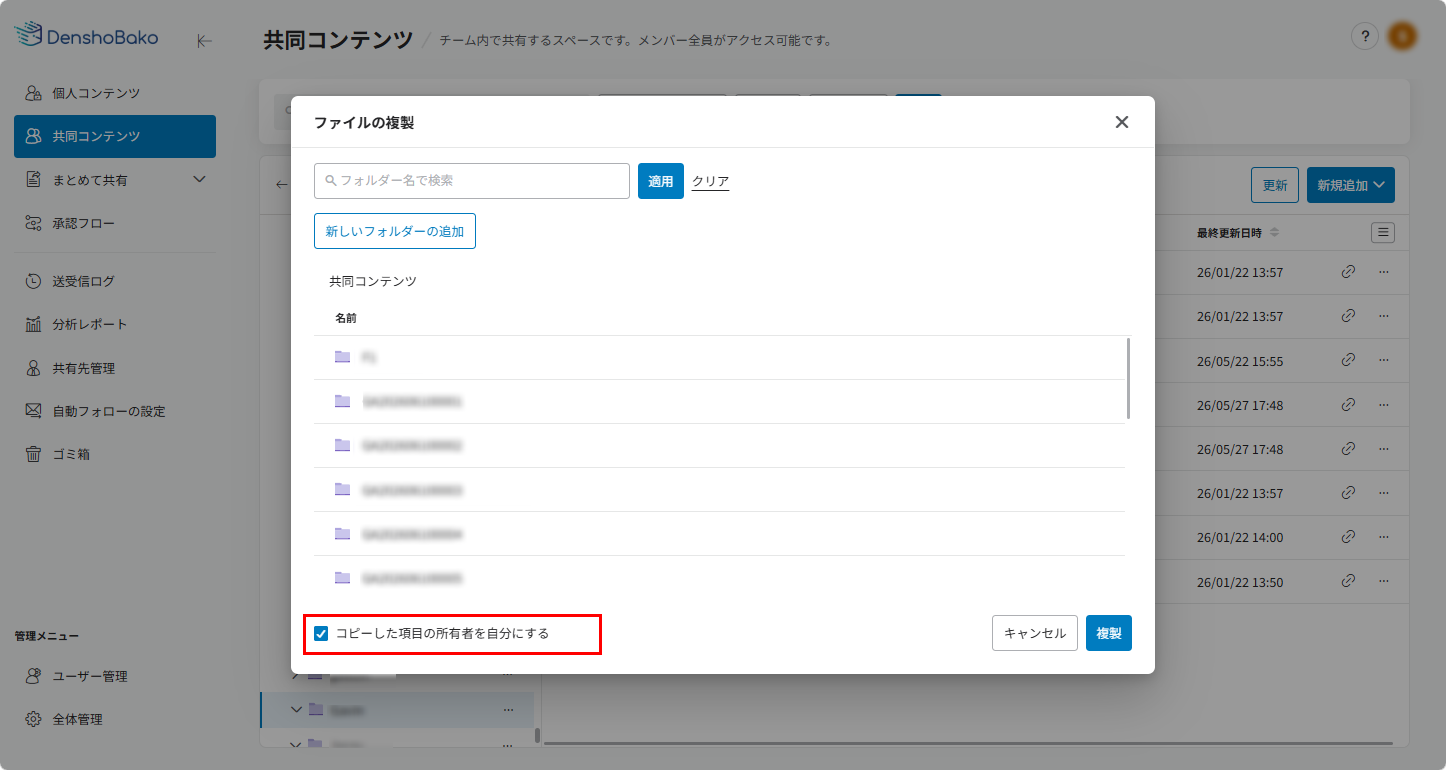This screenshot has width=1446, height=770.
Task: Open more options for row 26/01/22 13:50
Action: pyautogui.click(x=1384, y=580)
